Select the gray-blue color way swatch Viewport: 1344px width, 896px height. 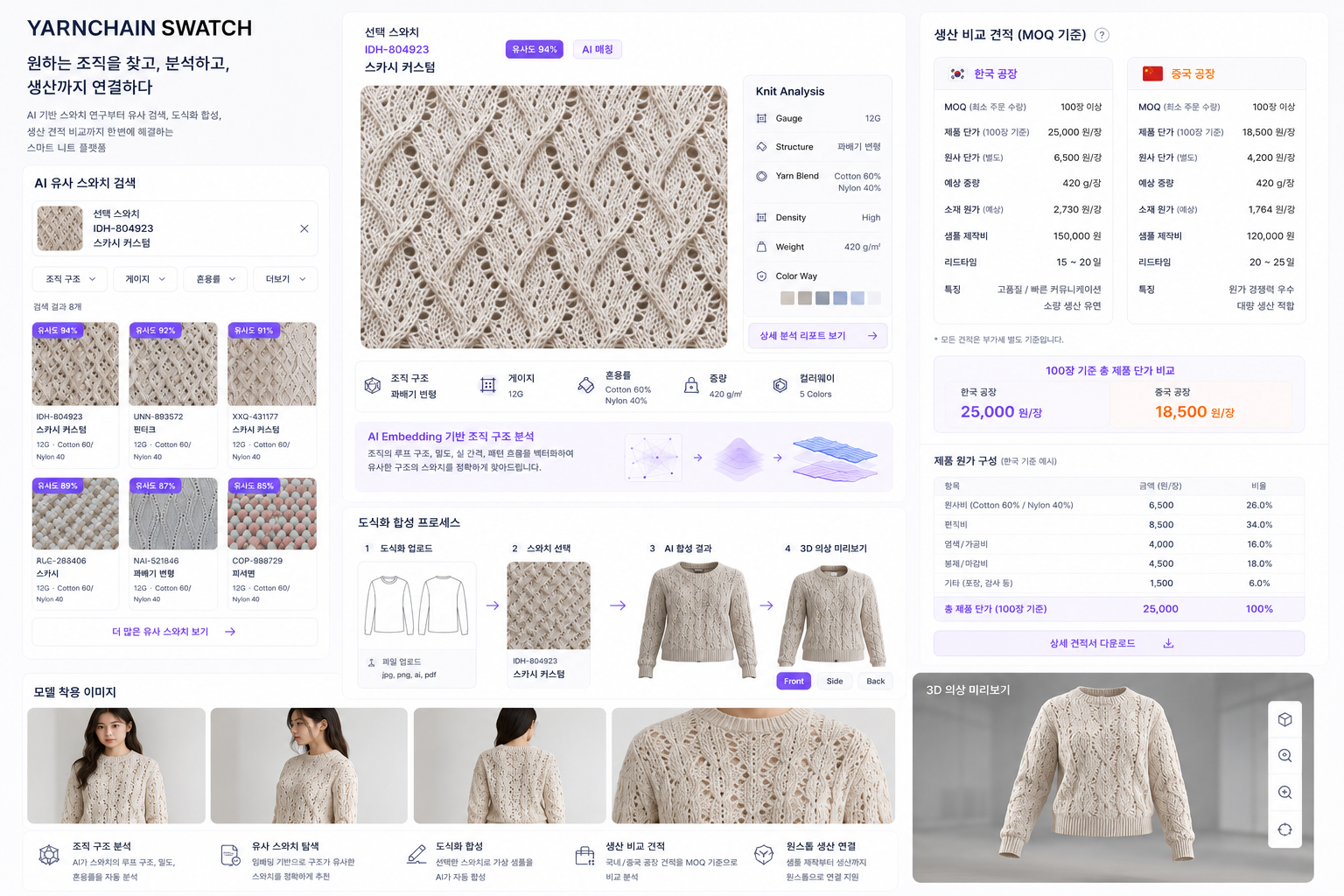822,298
